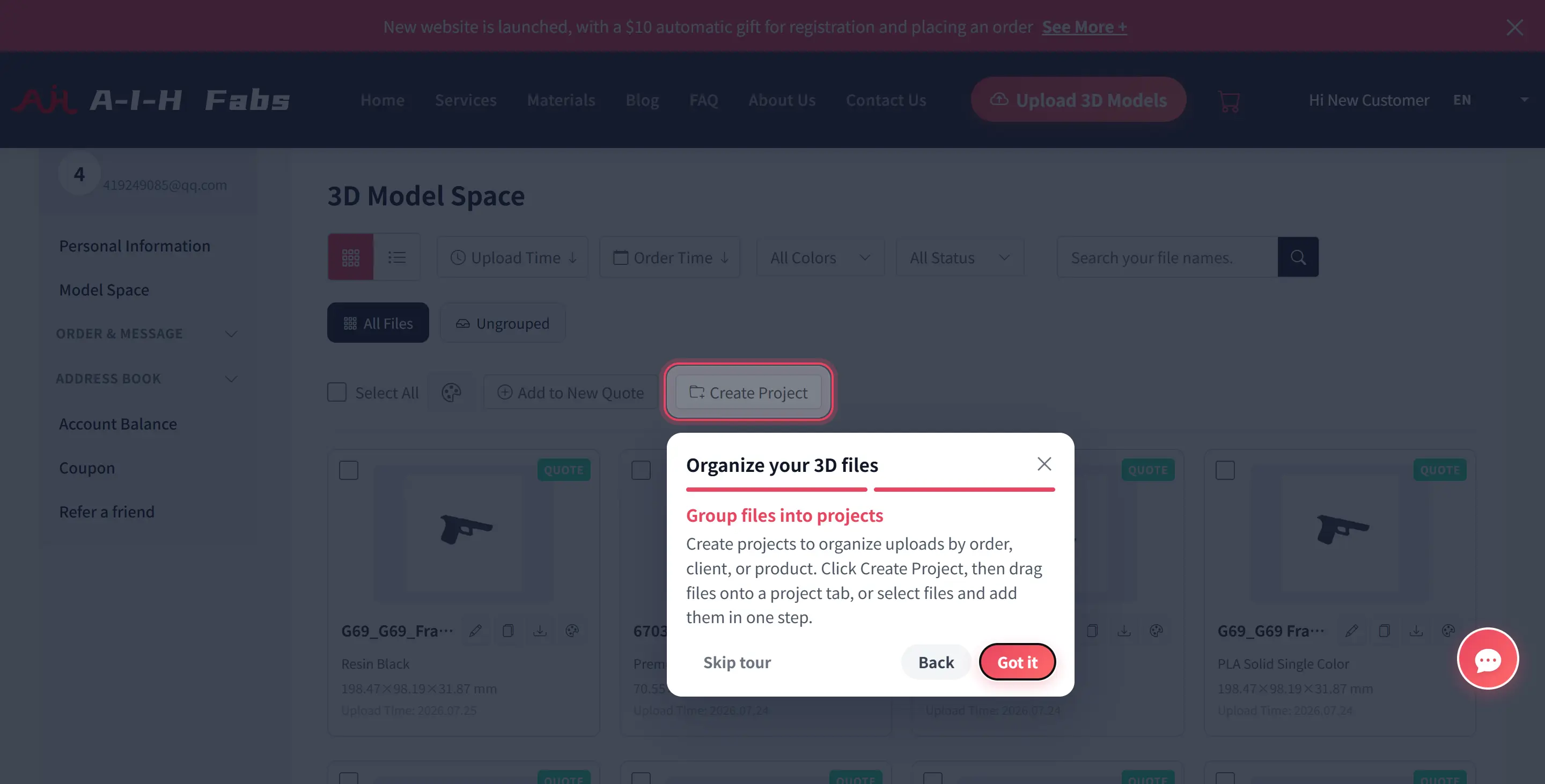Screen dimensions: 1545x784
Task: Toggle the Select All checkbox
Action: tap(337, 393)
